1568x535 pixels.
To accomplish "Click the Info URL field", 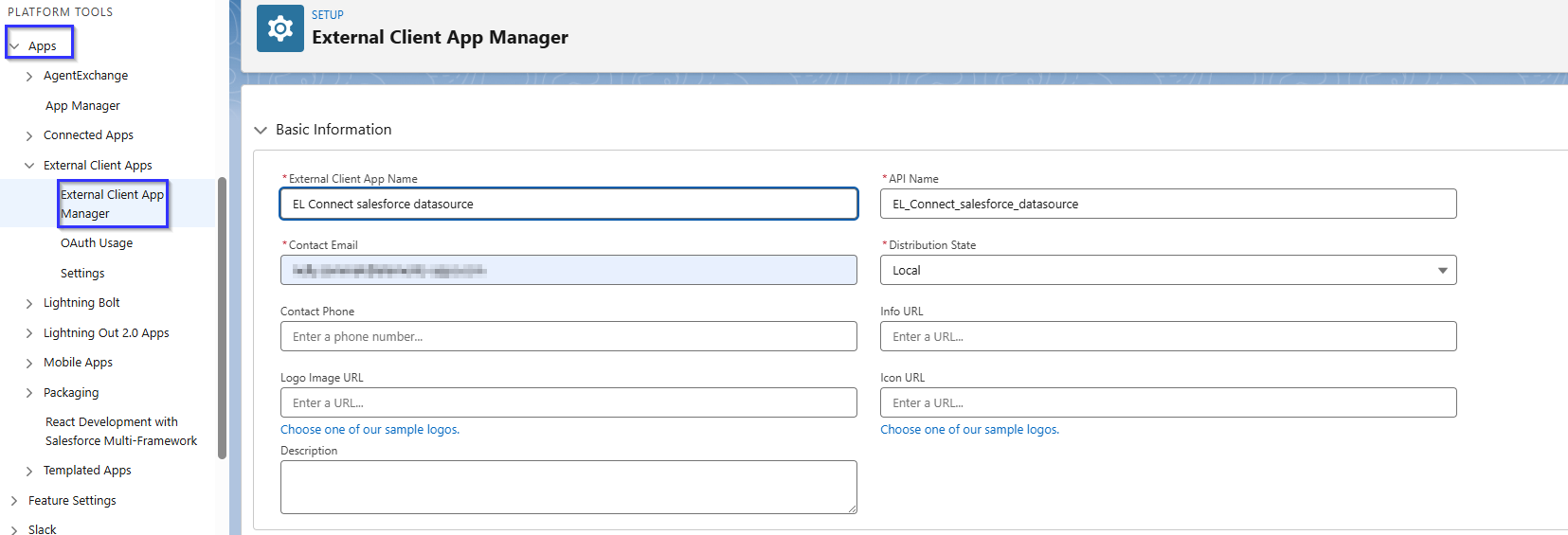I will pos(1168,336).
